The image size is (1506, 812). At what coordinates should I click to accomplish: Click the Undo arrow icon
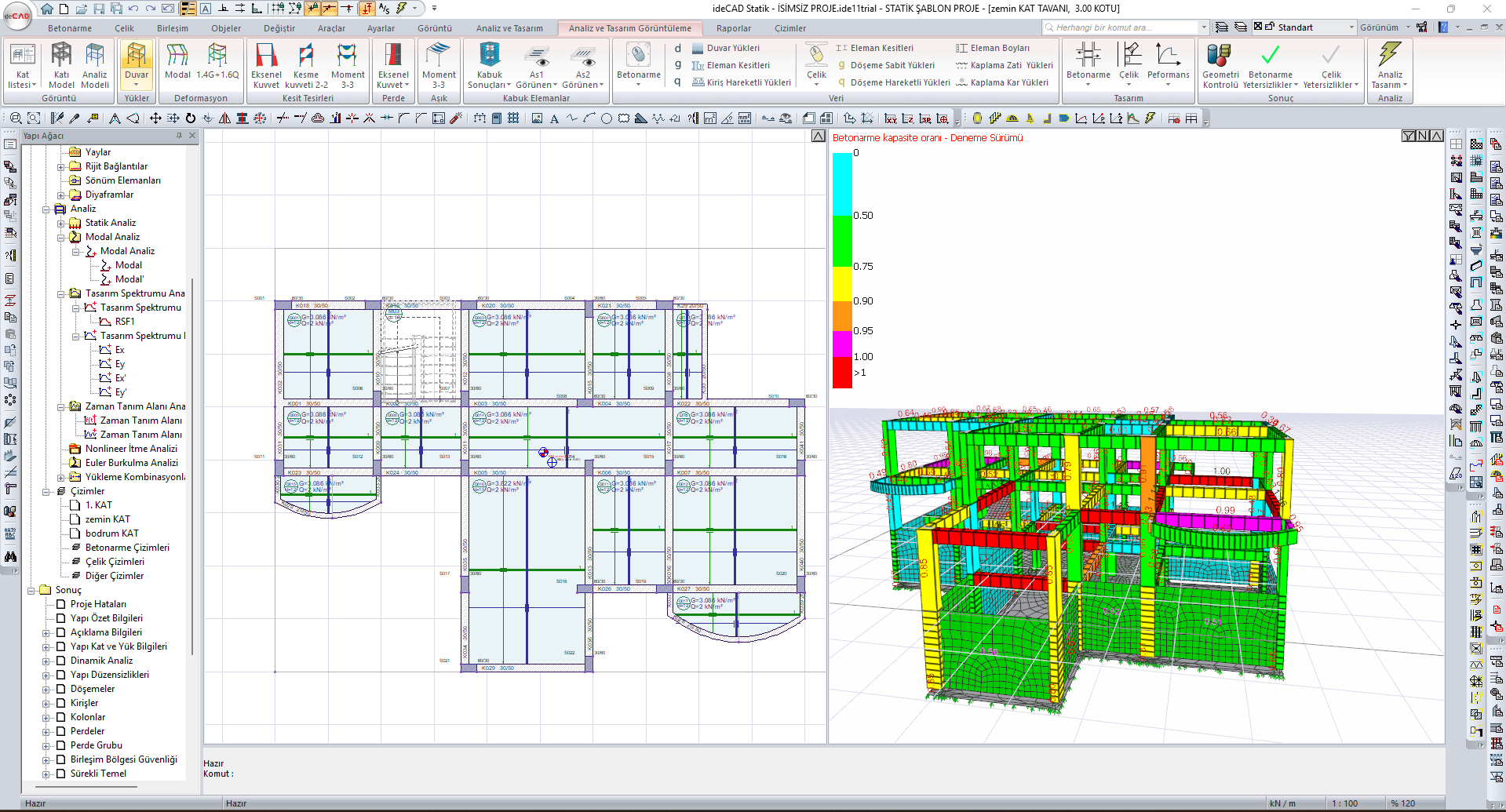coord(133,9)
